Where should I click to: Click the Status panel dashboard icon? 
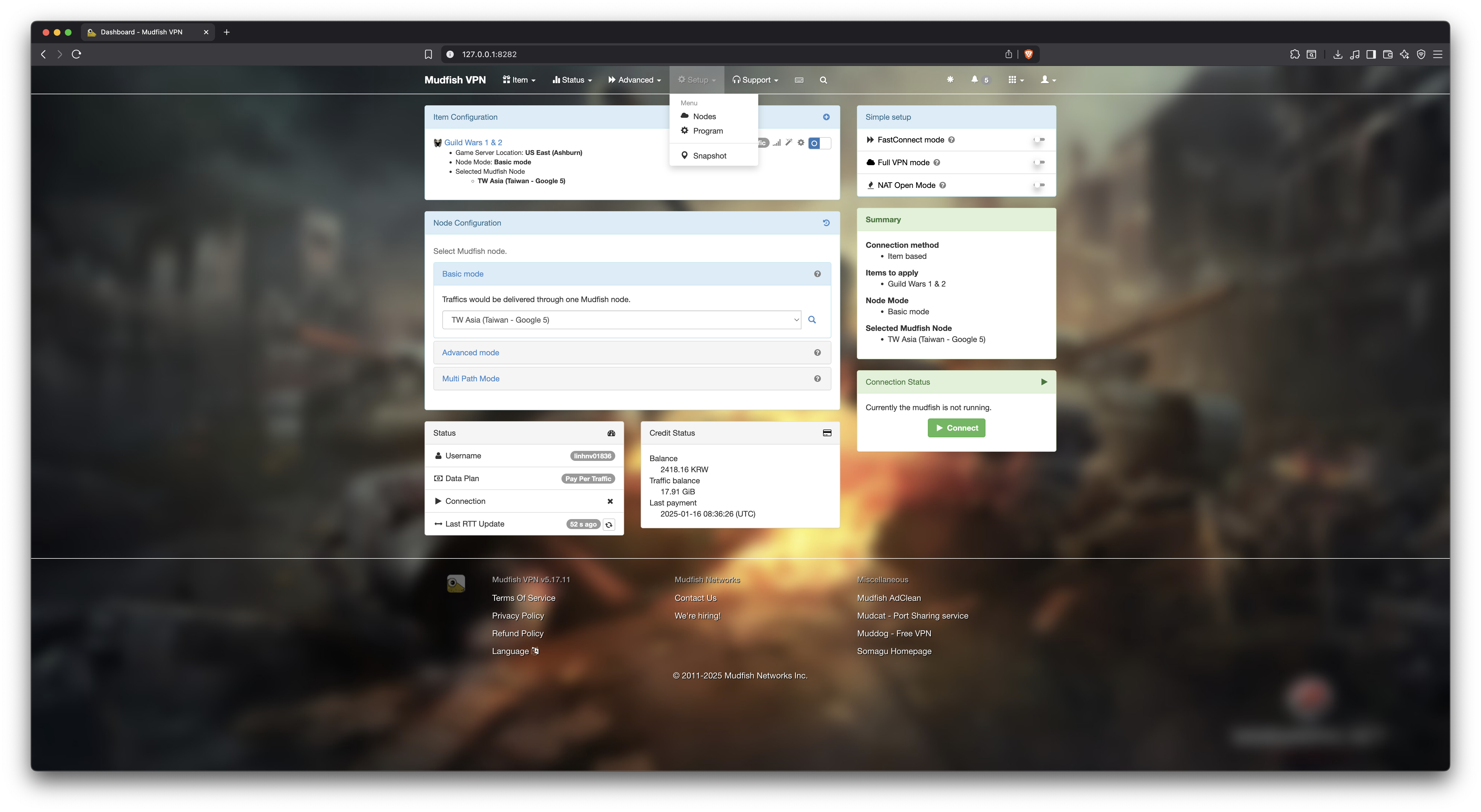pyautogui.click(x=611, y=433)
